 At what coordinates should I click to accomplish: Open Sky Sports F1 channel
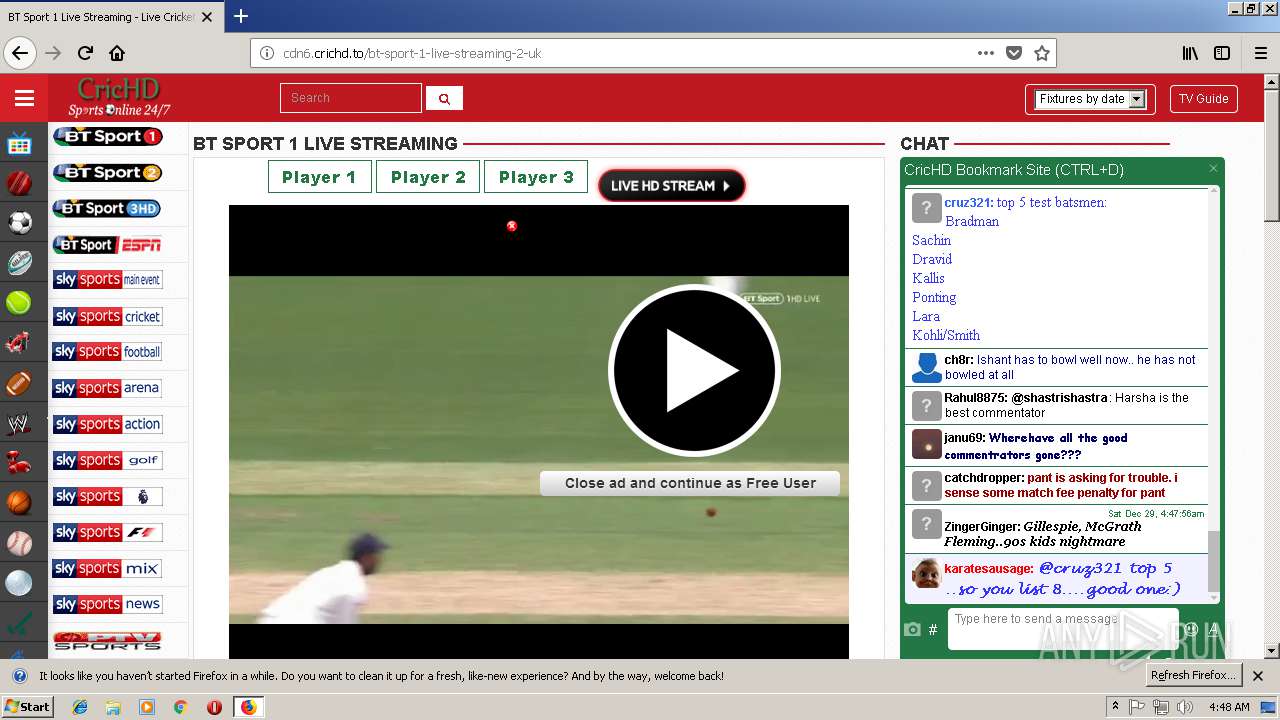[107, 532]
